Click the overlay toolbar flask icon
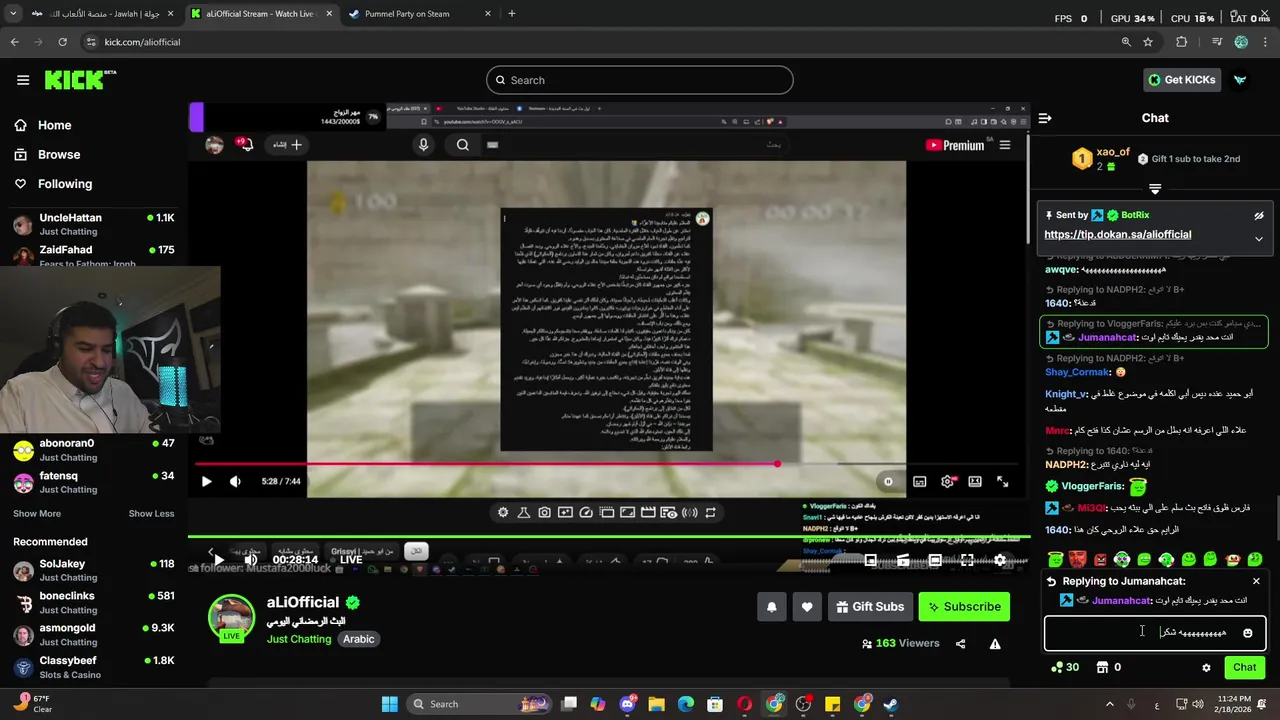Image resolution: width=1280 pixels, height=720 pixels. click(x=523, y=512)
